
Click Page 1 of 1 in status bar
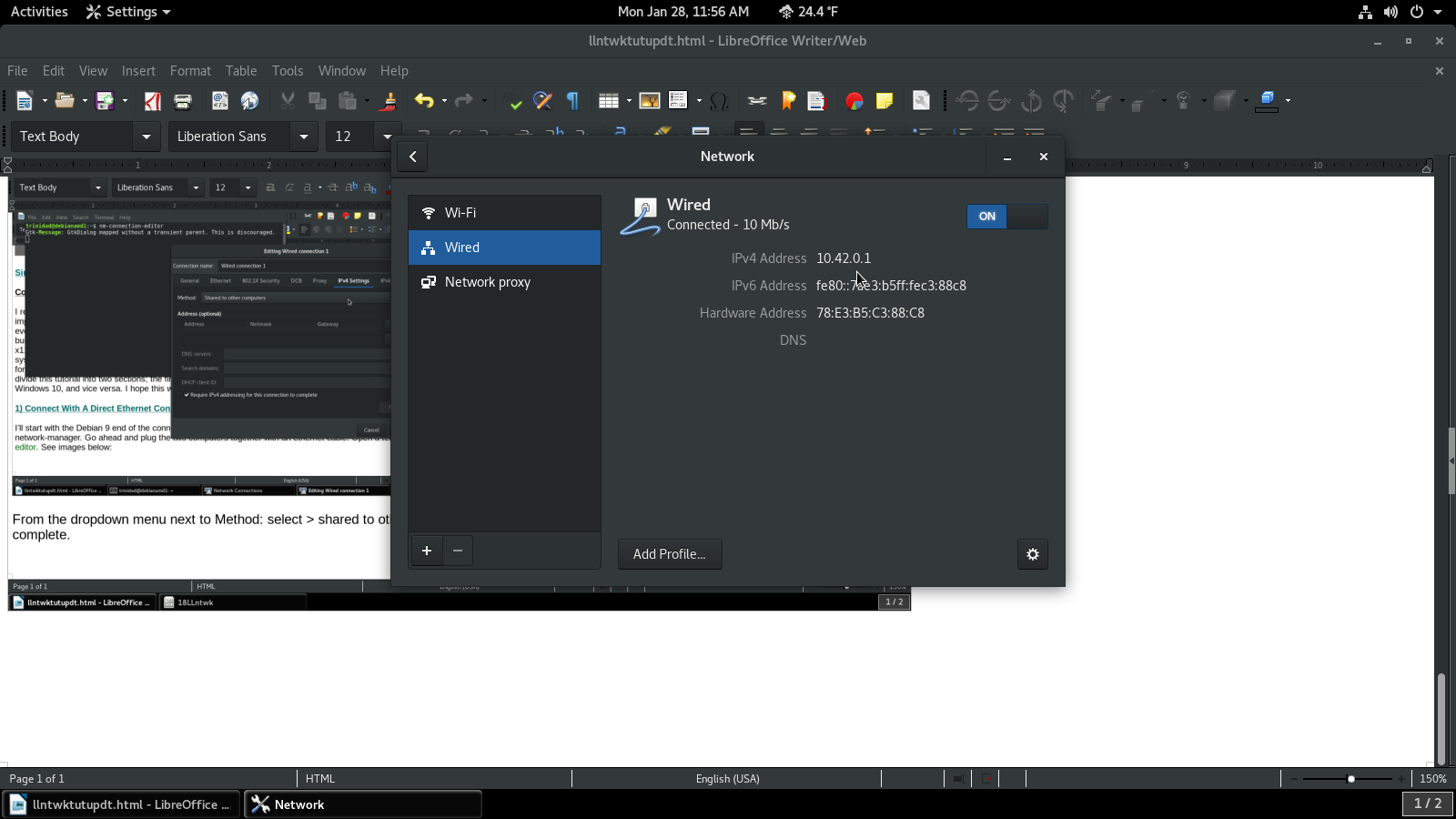tap(37, 779)
